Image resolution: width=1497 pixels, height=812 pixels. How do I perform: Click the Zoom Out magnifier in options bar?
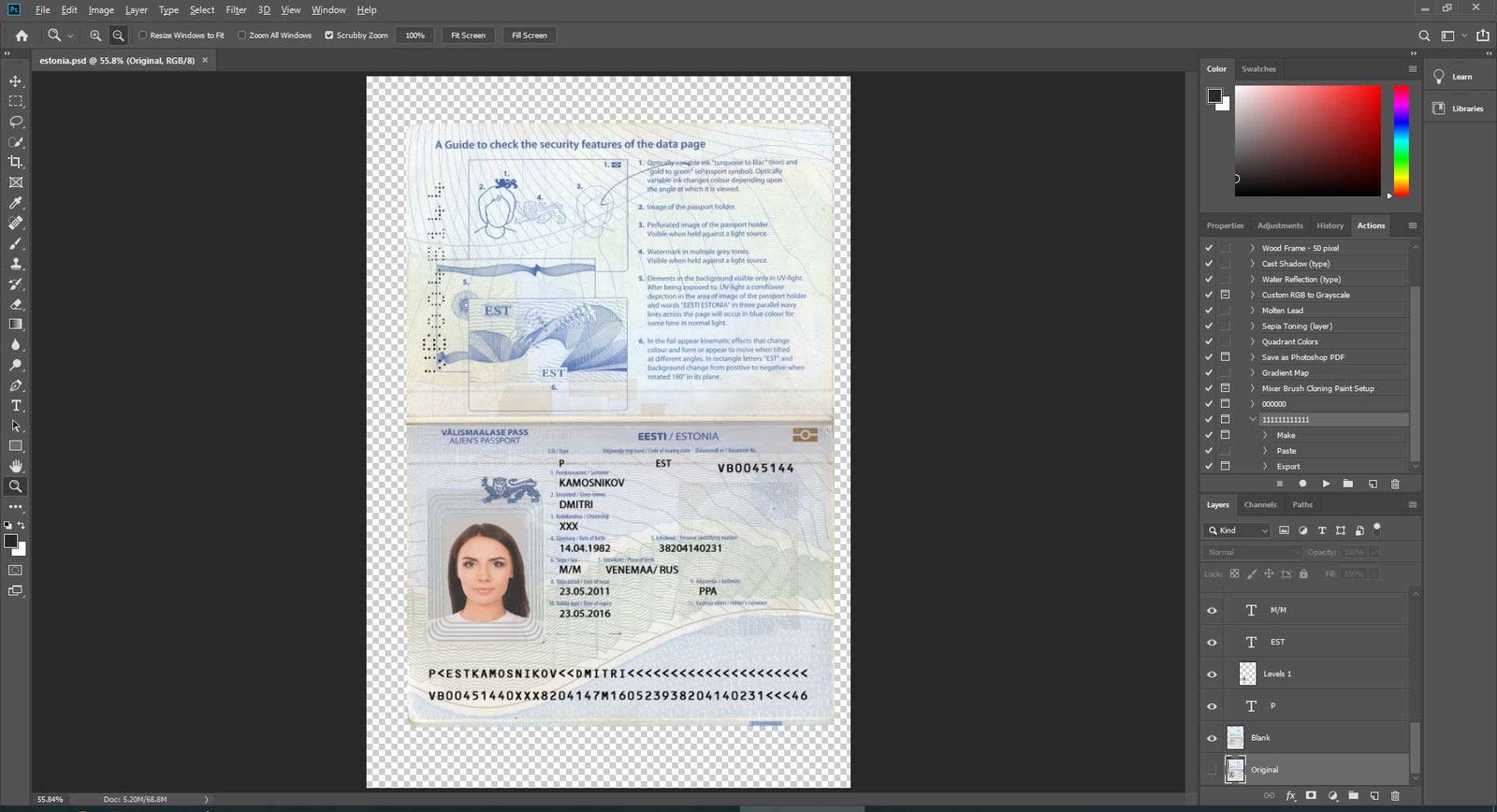(x=118, y=36)
